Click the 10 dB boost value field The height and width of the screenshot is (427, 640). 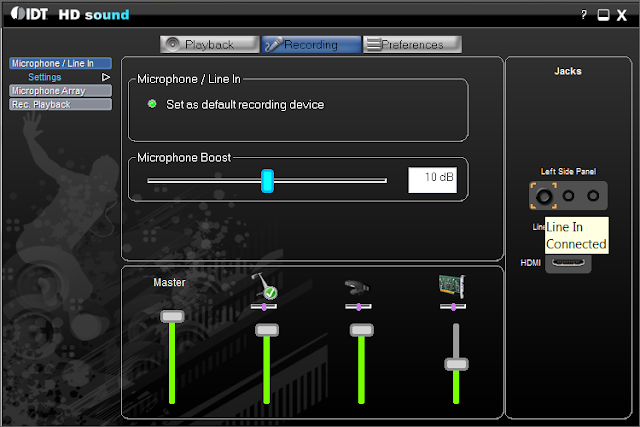[432, 180]
